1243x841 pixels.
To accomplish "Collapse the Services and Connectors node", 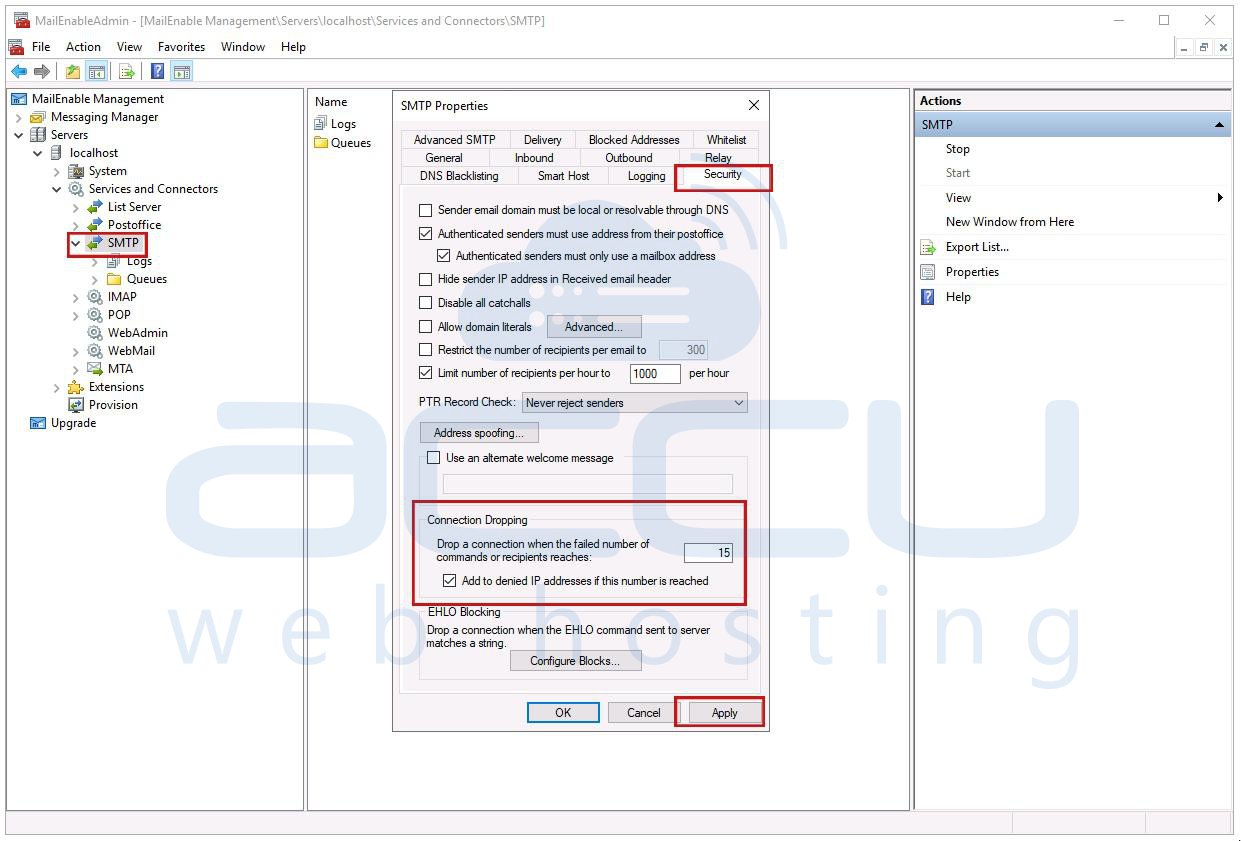I will click(x=57, y=189).
